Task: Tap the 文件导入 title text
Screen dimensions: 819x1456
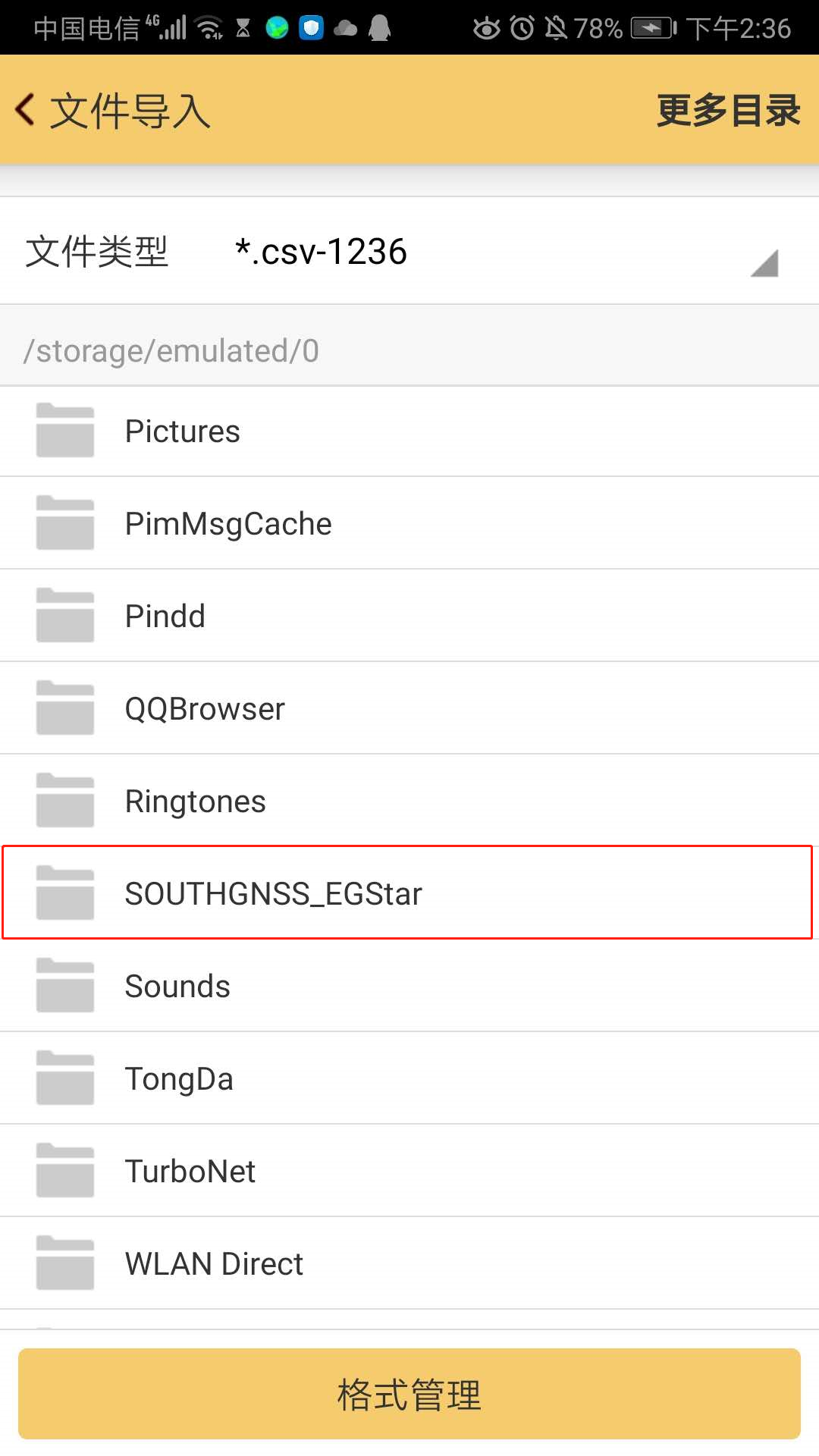Action: coord(130,111)
